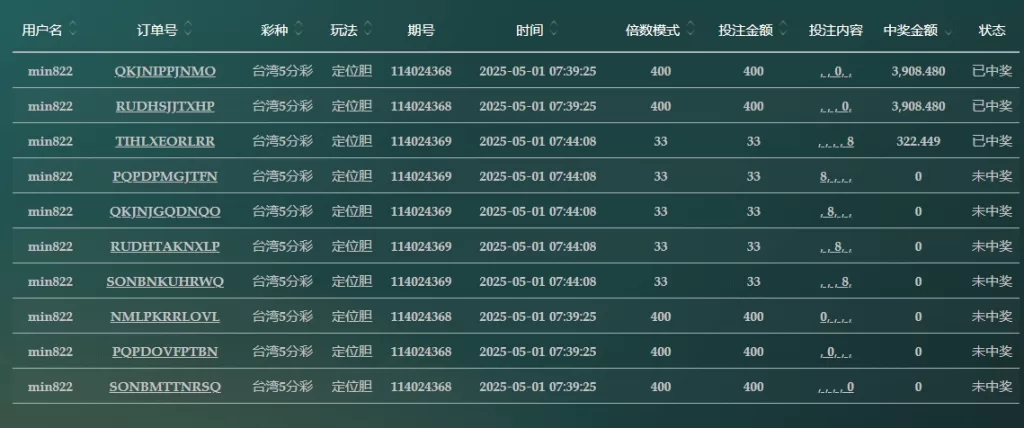Screen dimensions: 1024x428
Task: Open order NMLPKRRLOVL link
Action: click(x=165, y=317)
